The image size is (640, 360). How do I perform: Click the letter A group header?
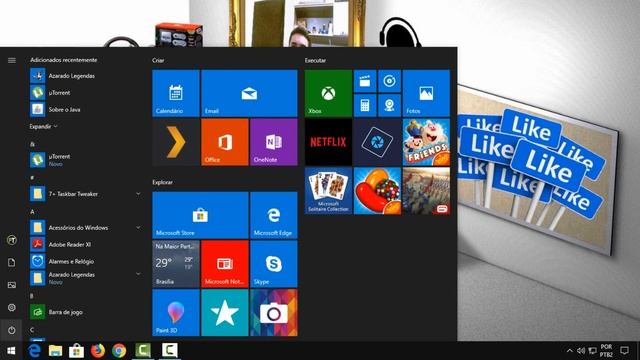click(32, 211)
